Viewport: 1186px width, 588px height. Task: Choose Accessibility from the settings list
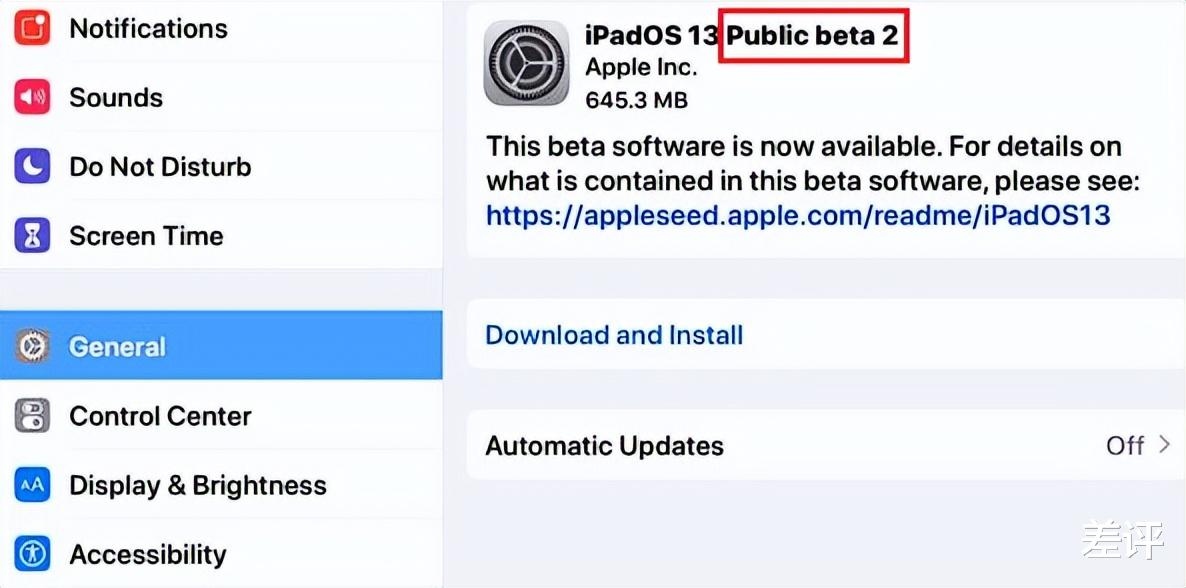coord(148,553)
